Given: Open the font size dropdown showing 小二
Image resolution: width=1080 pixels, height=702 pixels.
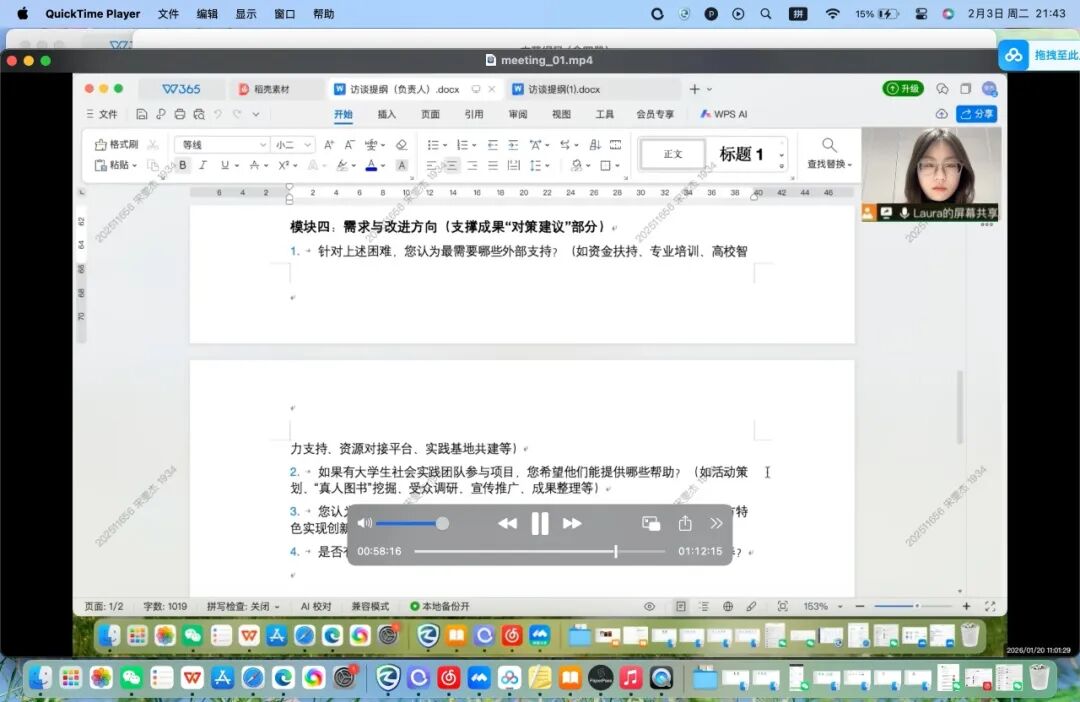Looking at the screenshot, I should [293, 145].
